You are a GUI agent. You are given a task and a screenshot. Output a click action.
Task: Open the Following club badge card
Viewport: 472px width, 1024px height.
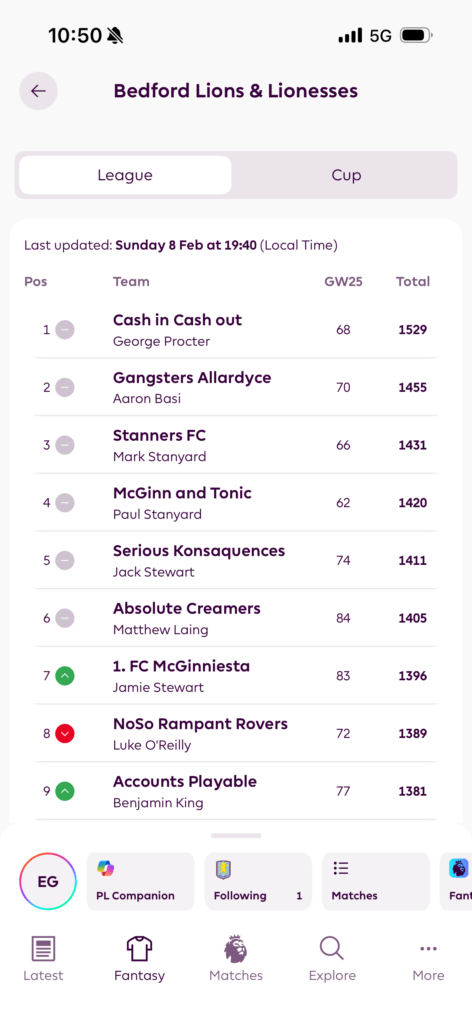pyautogui.click(x=258, y=882)
